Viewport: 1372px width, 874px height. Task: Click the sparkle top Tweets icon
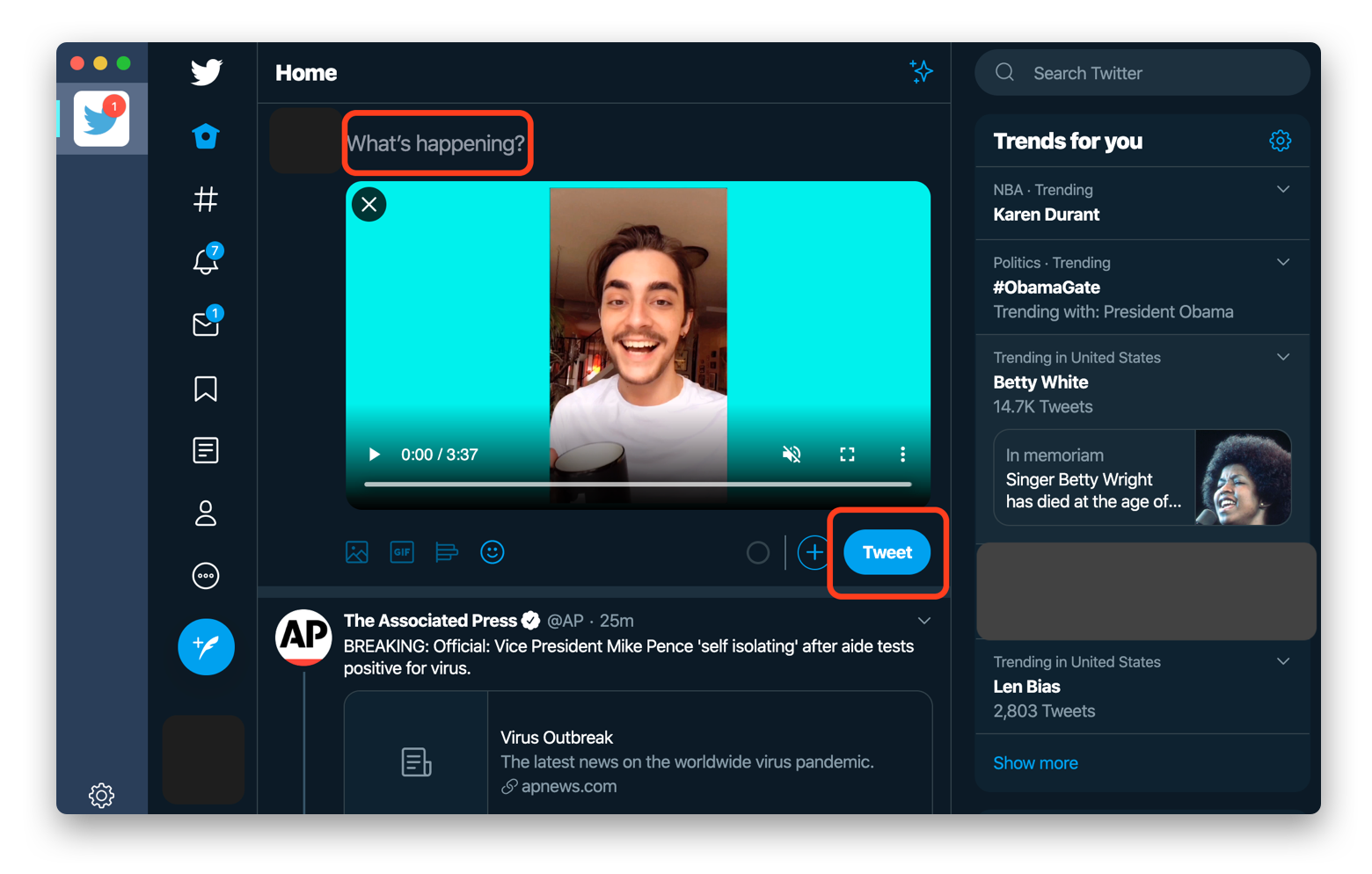tap(921, 72)
